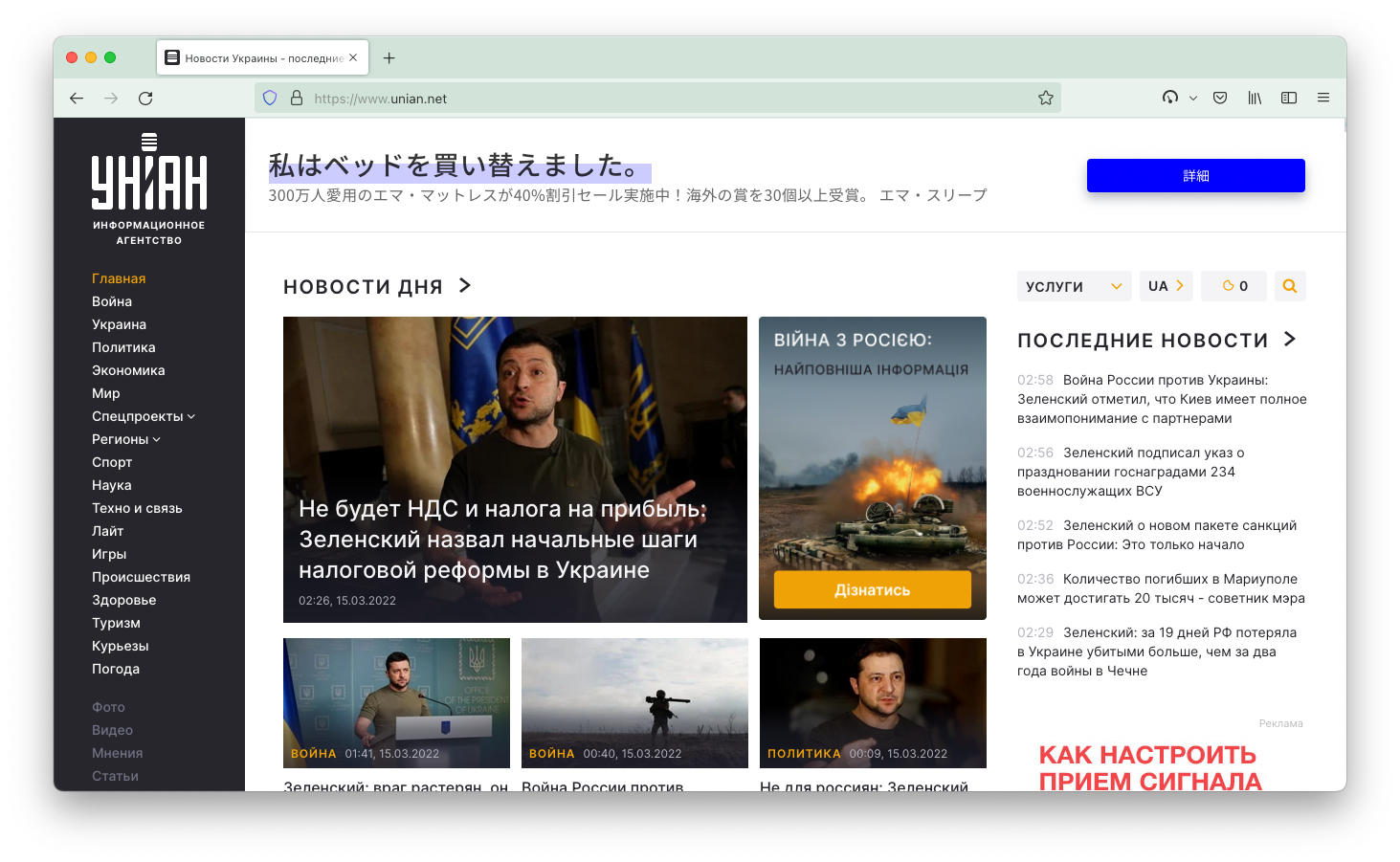
Task: Click inside the address bar field
Action: pyautogui.click(x=574, y=98)
